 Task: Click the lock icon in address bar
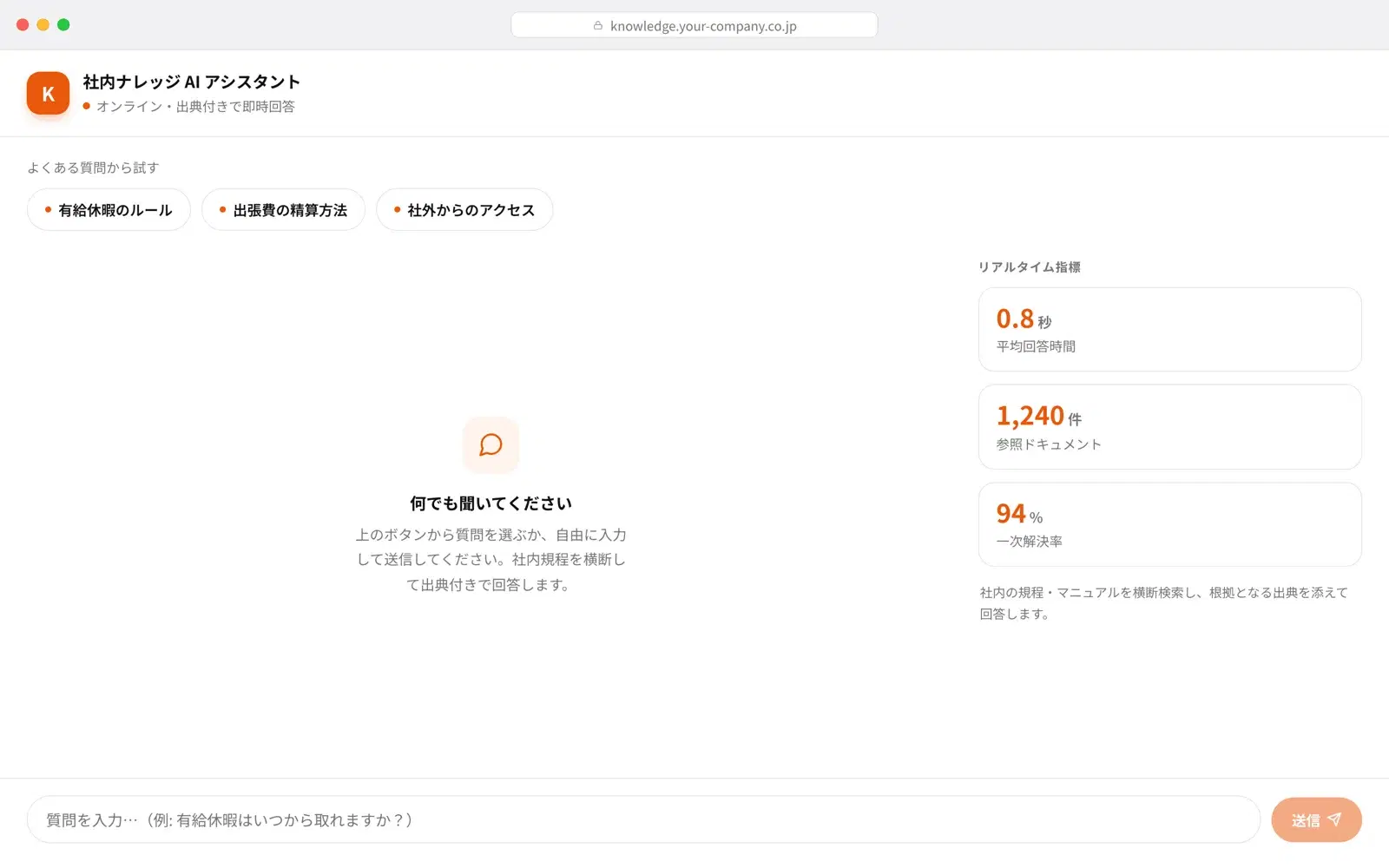(x=598, y=25)
